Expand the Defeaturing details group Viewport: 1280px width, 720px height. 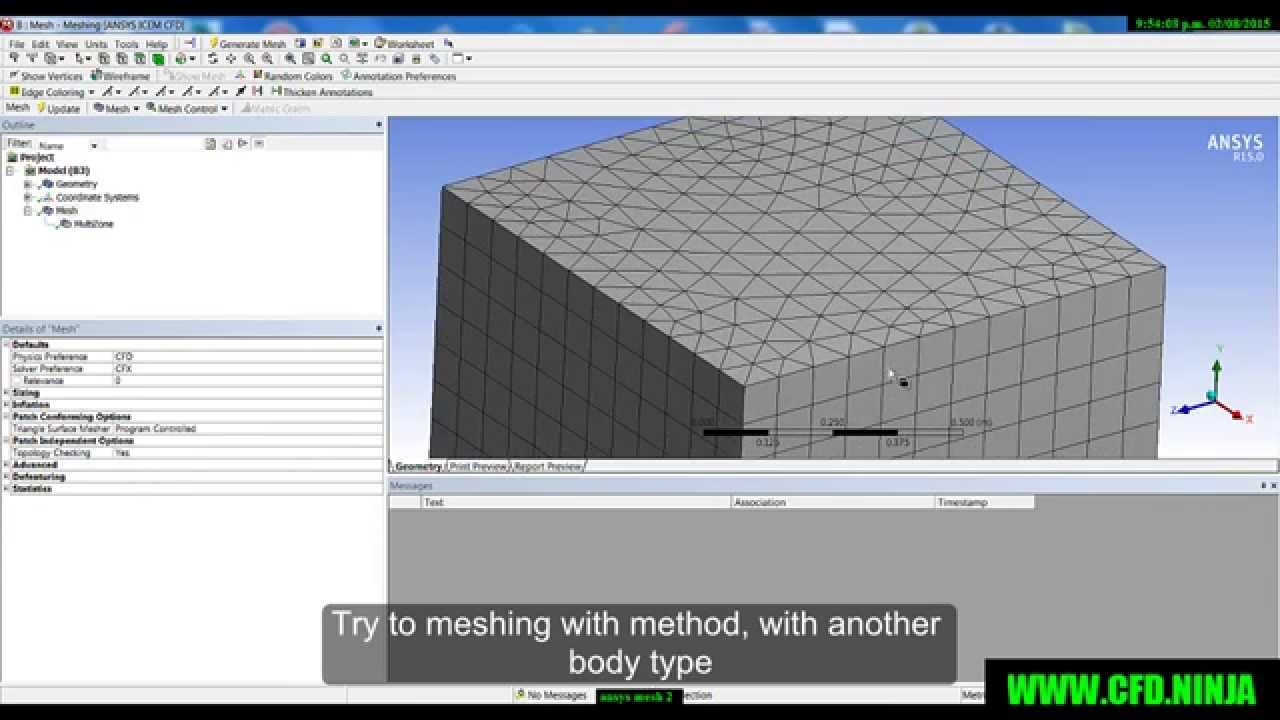pos(6,477)
